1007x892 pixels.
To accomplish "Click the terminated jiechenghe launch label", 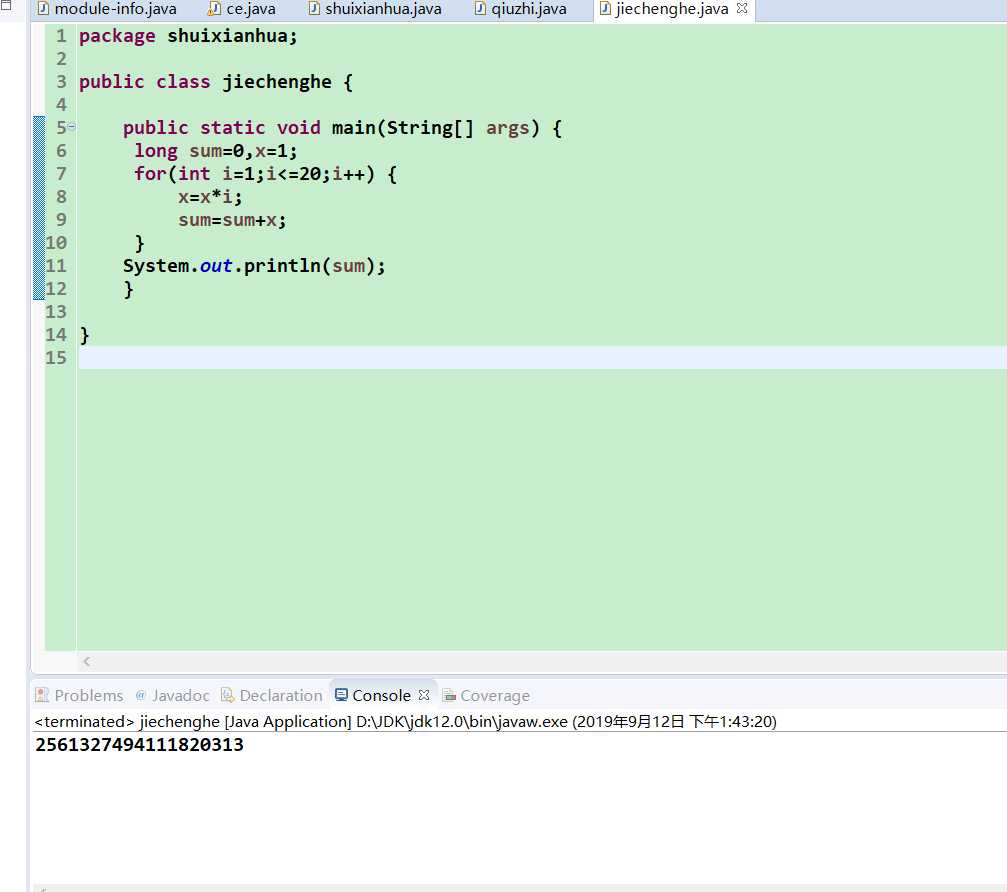I will (x=405, y=722).
